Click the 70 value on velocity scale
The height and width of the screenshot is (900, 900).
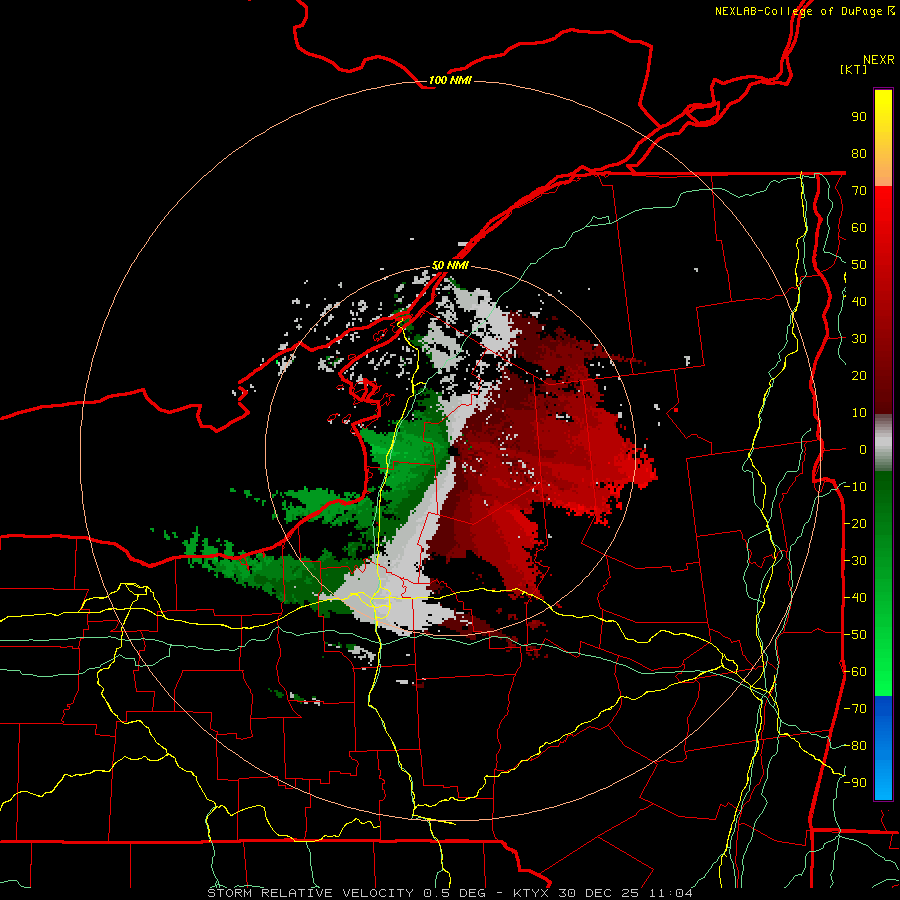(x=859, y=191)
